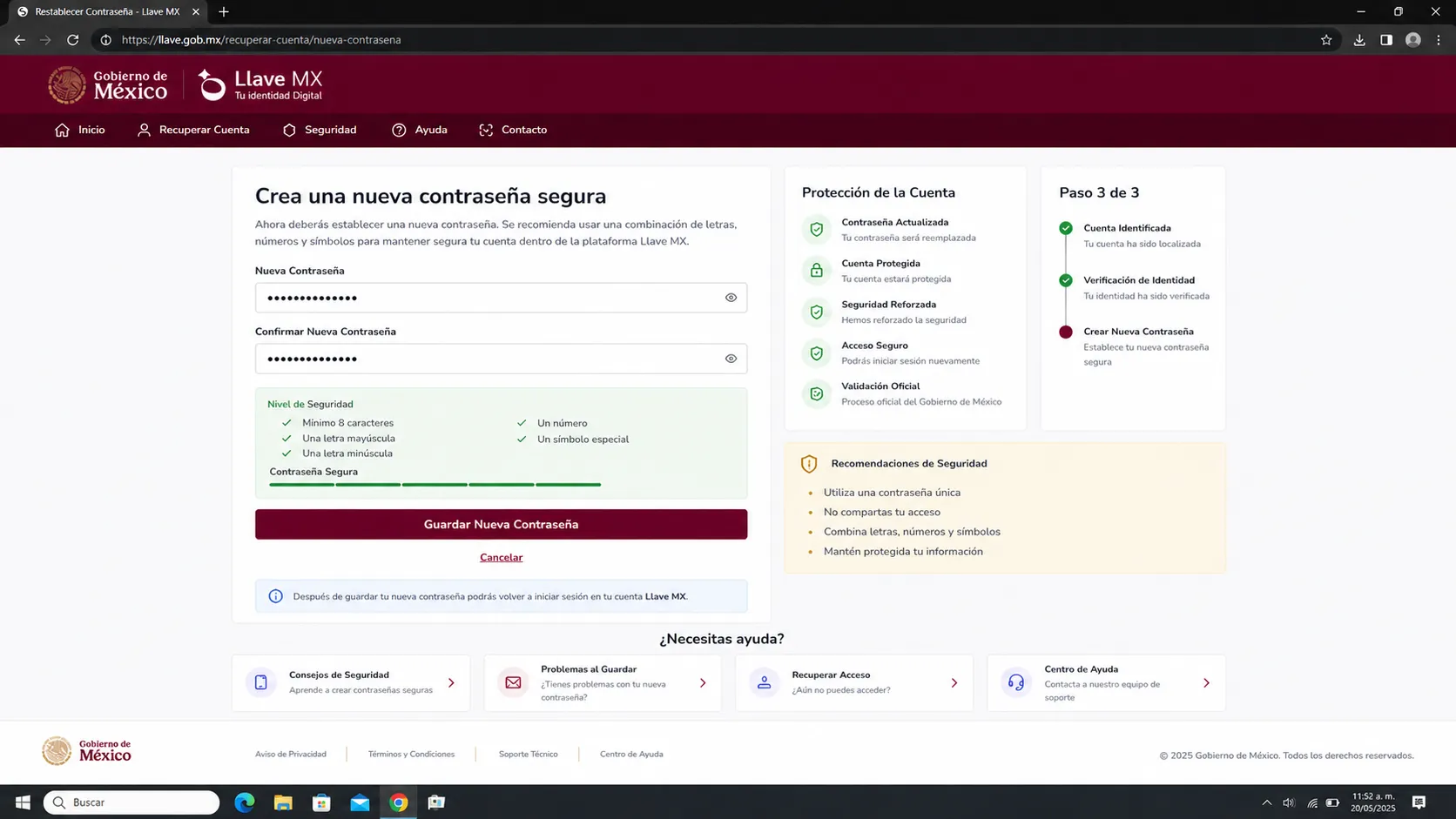Click into the Confirmar Nueva Contraseña field

pyautogui.click(x=501, y=359)
